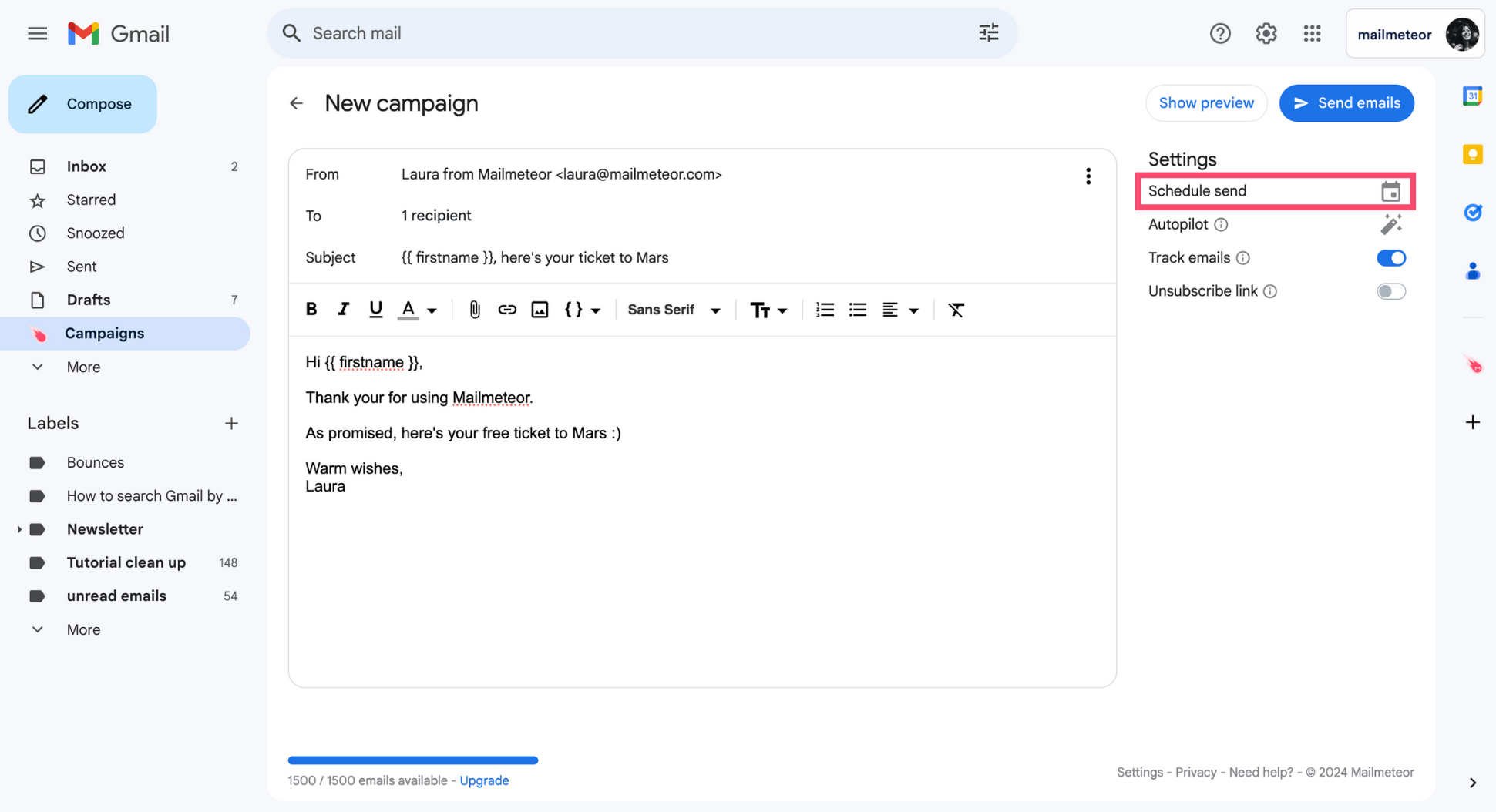Image resolution: width=1496 pixels, height=812 pixels.
Task: Click the Compose button
Action: (82, 104)
